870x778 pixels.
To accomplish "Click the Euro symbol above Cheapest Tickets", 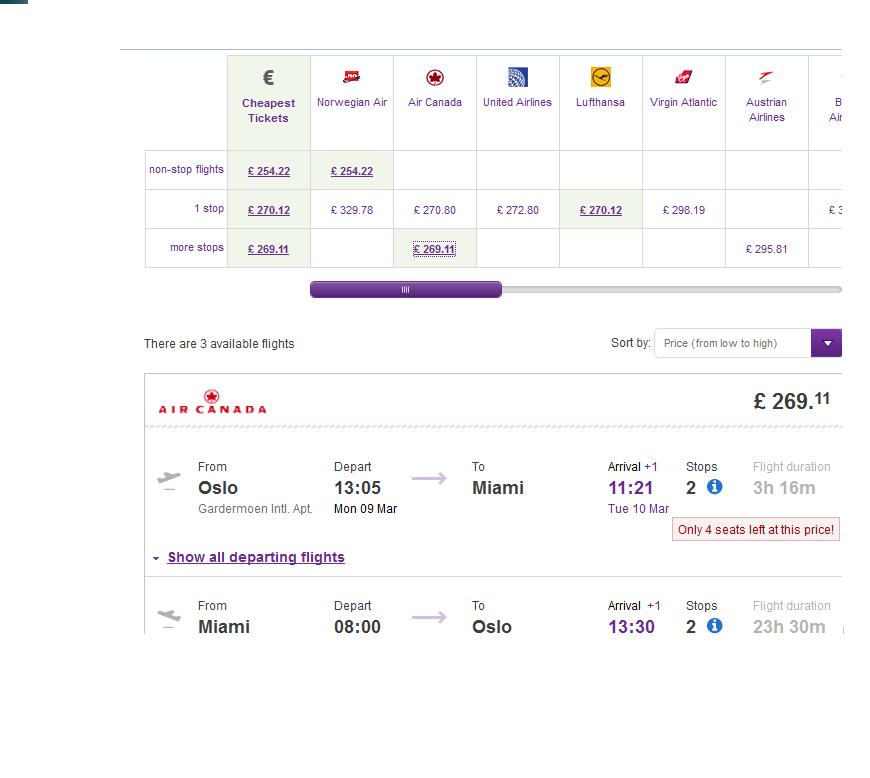I will click(x=269, y=77).
